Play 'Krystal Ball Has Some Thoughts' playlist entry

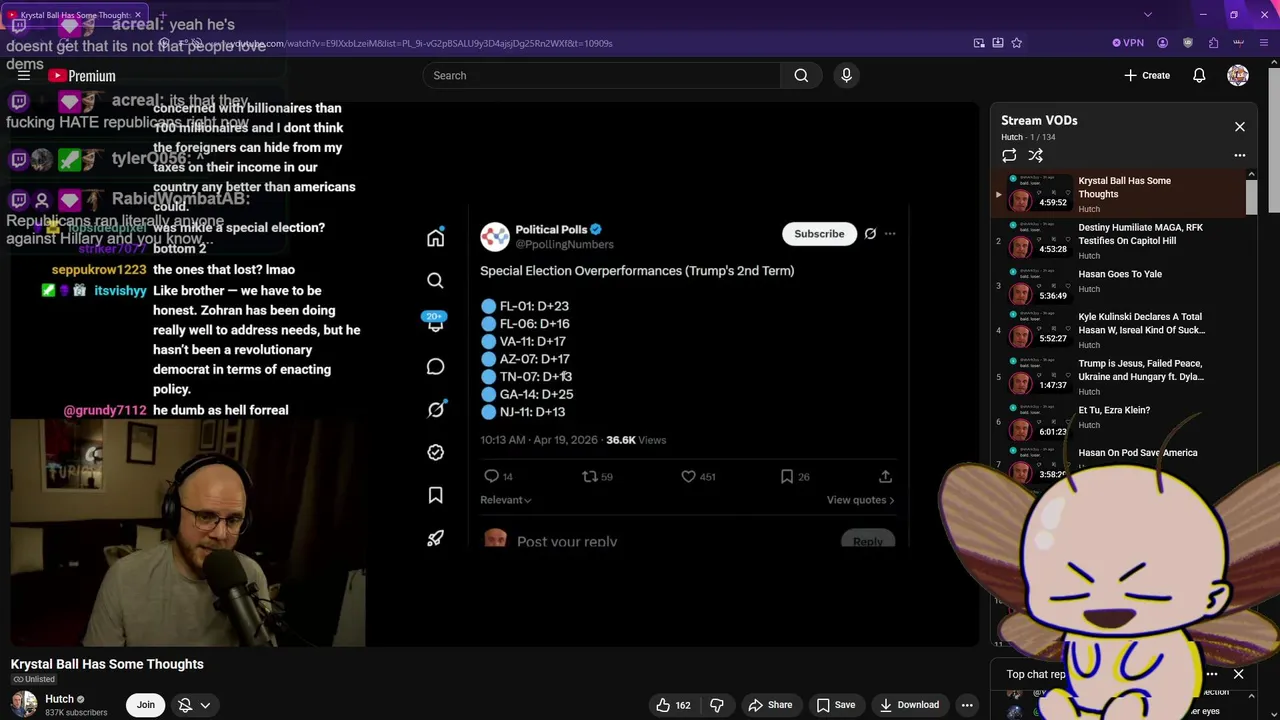[x=1118, y=194]
